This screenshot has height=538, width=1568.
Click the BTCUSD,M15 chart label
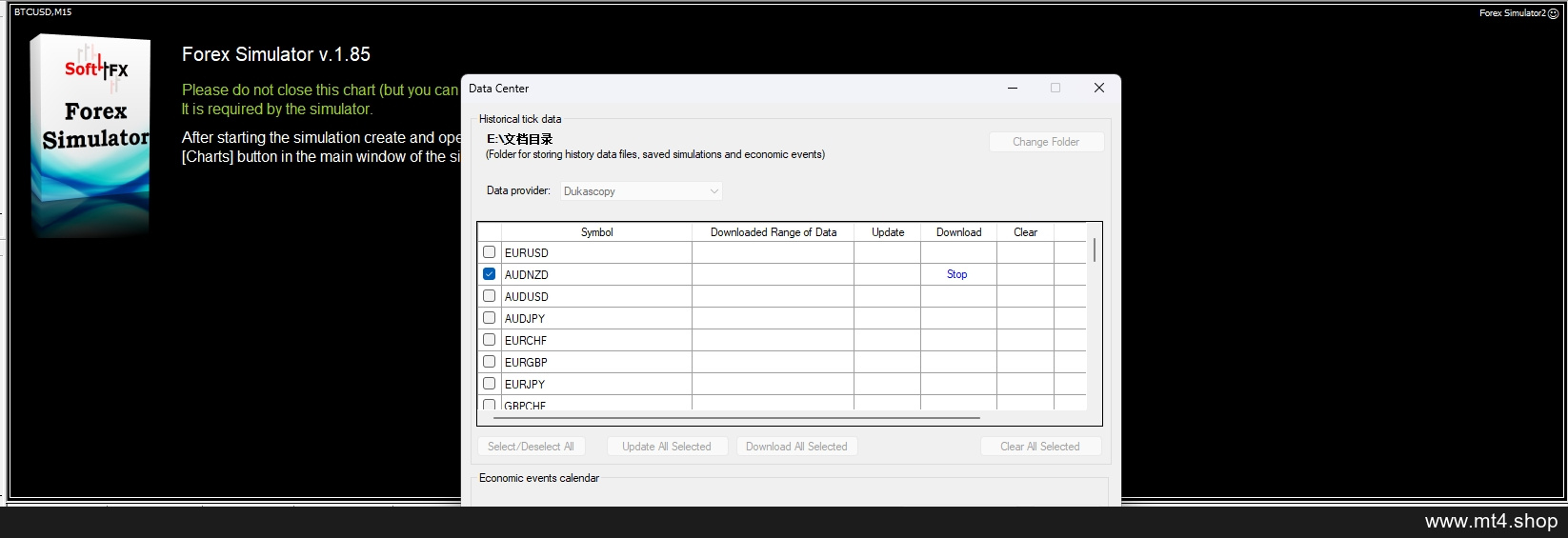43,12
